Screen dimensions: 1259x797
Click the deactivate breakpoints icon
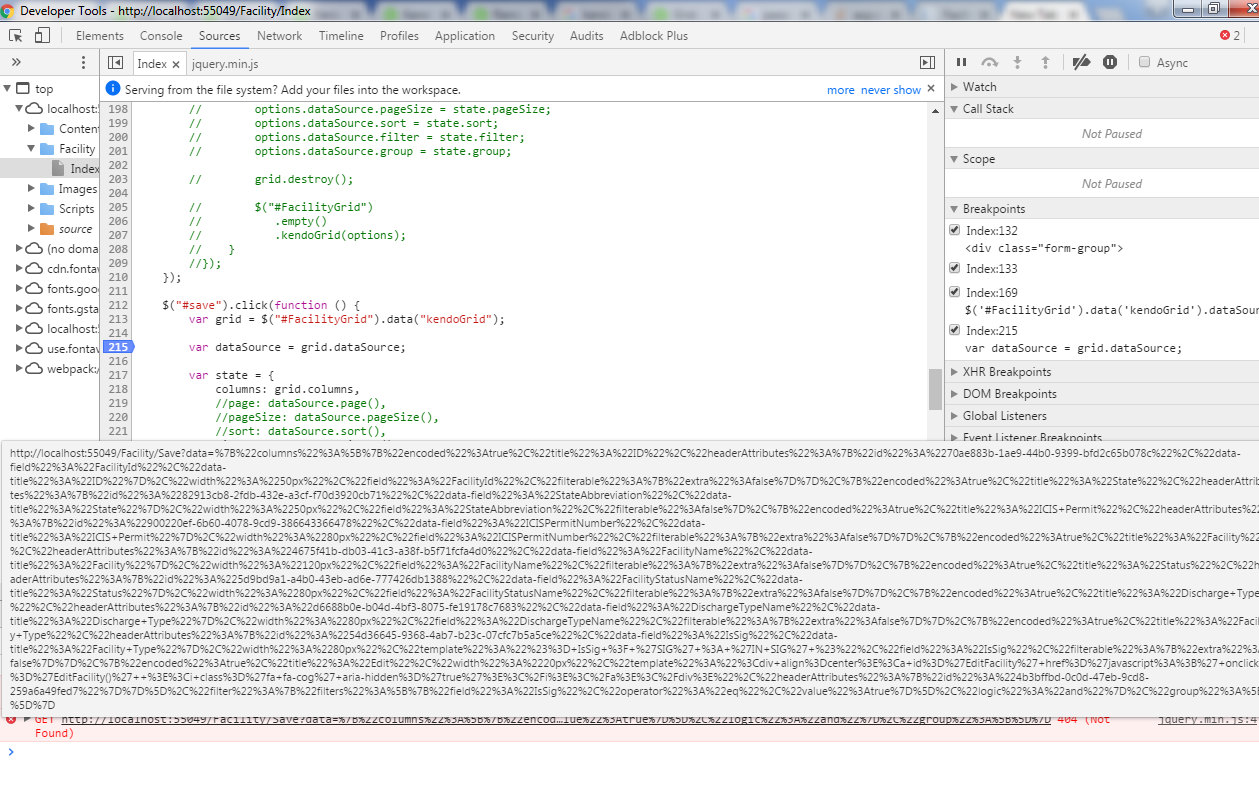(1081, 62)
